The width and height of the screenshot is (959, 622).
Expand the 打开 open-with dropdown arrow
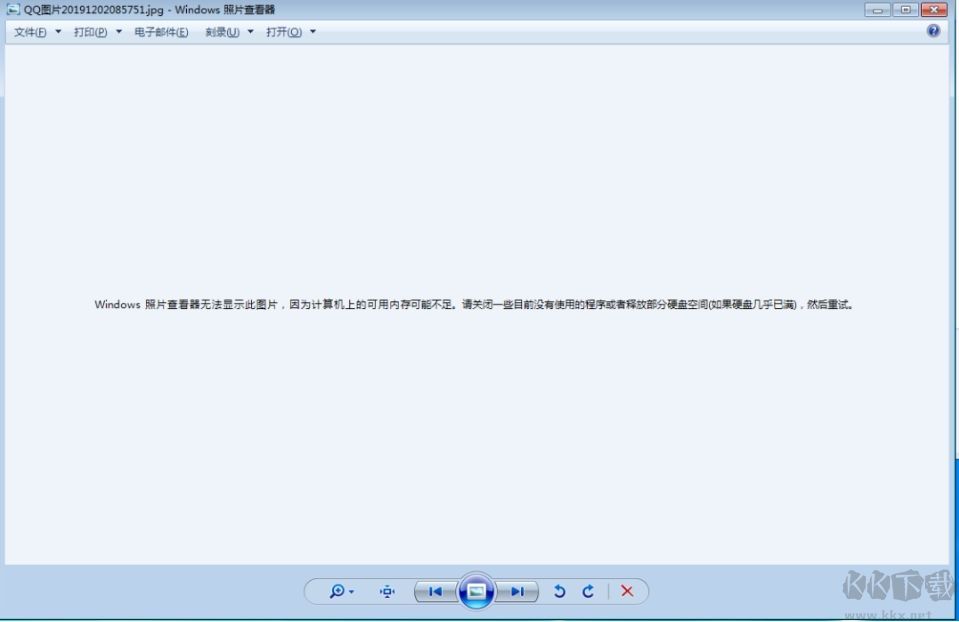(312, 31)
